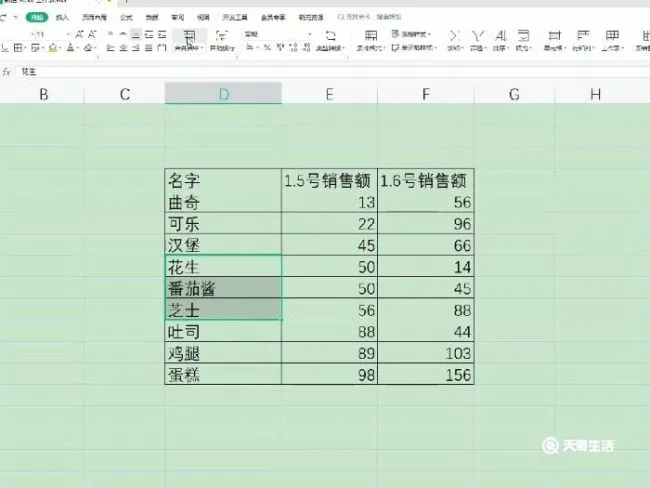Align text left in the cell
Image resolution: width=650 pixels, height=488 pixels.
pos(110,48)
